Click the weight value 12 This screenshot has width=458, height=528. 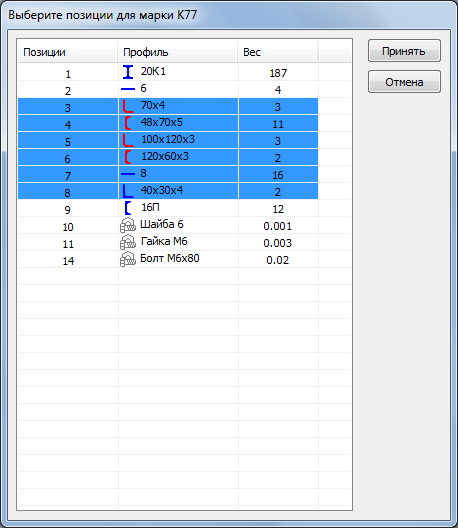click(x=278, y=209)
